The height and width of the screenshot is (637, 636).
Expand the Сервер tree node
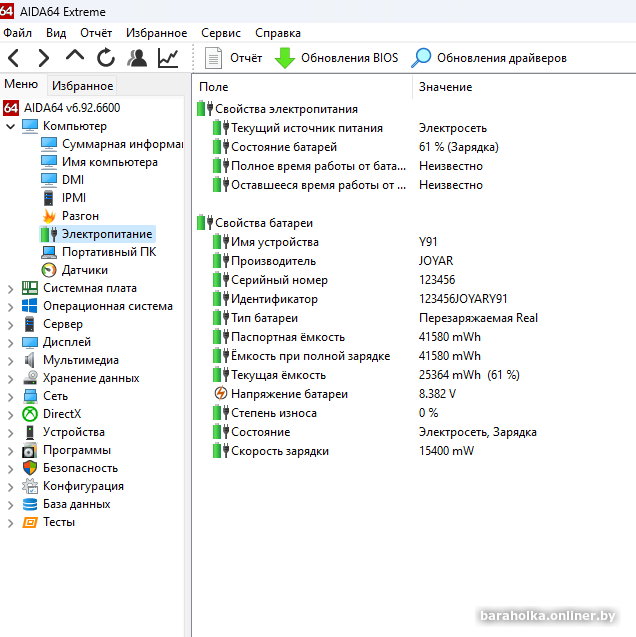tap(11, 325)
